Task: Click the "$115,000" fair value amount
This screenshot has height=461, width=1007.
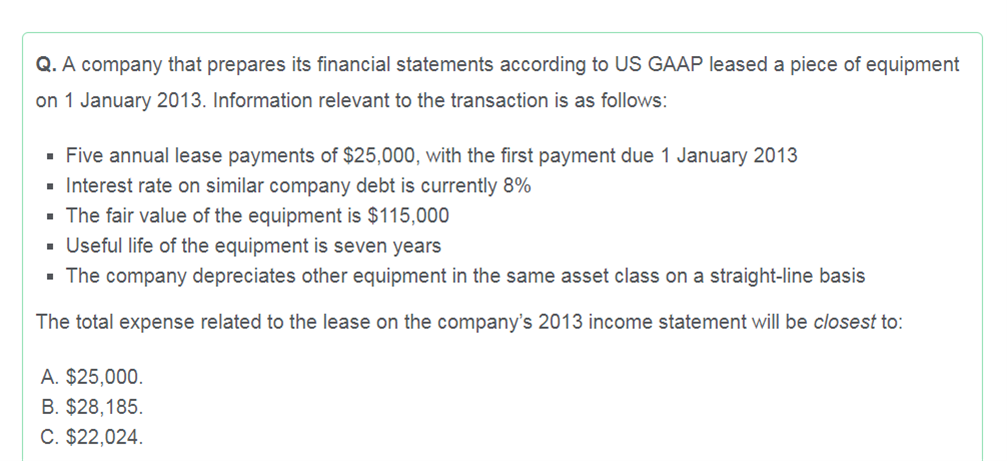Action: [408, 216]
